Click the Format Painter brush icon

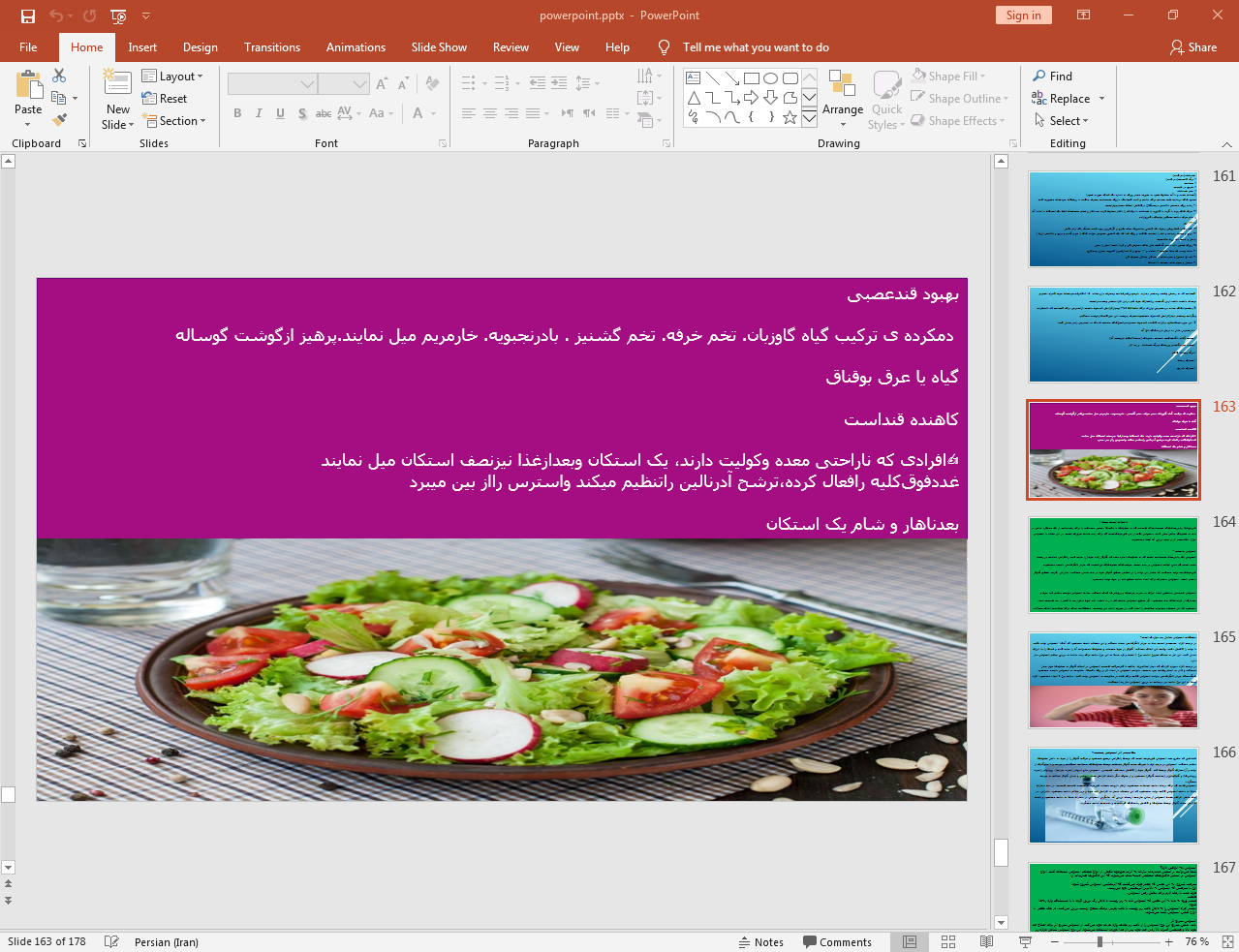(59, 120)
